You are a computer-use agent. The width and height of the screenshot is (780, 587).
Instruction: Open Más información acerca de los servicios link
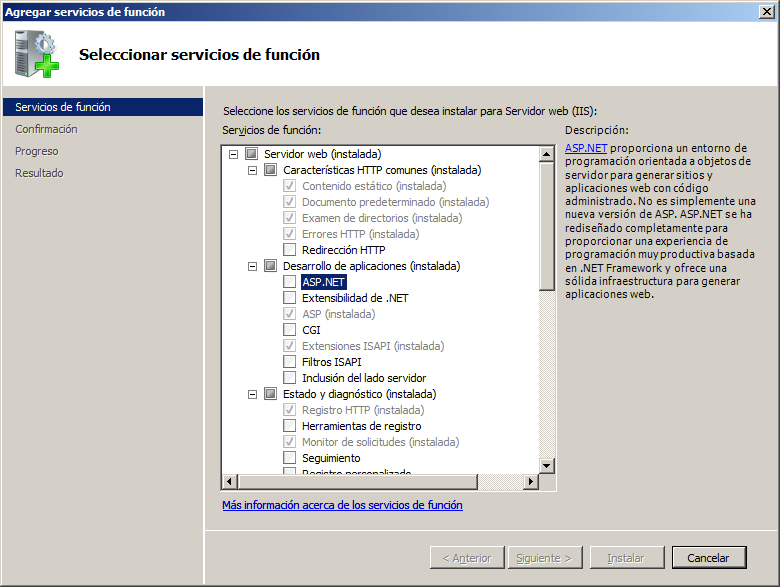coord(342,505)
